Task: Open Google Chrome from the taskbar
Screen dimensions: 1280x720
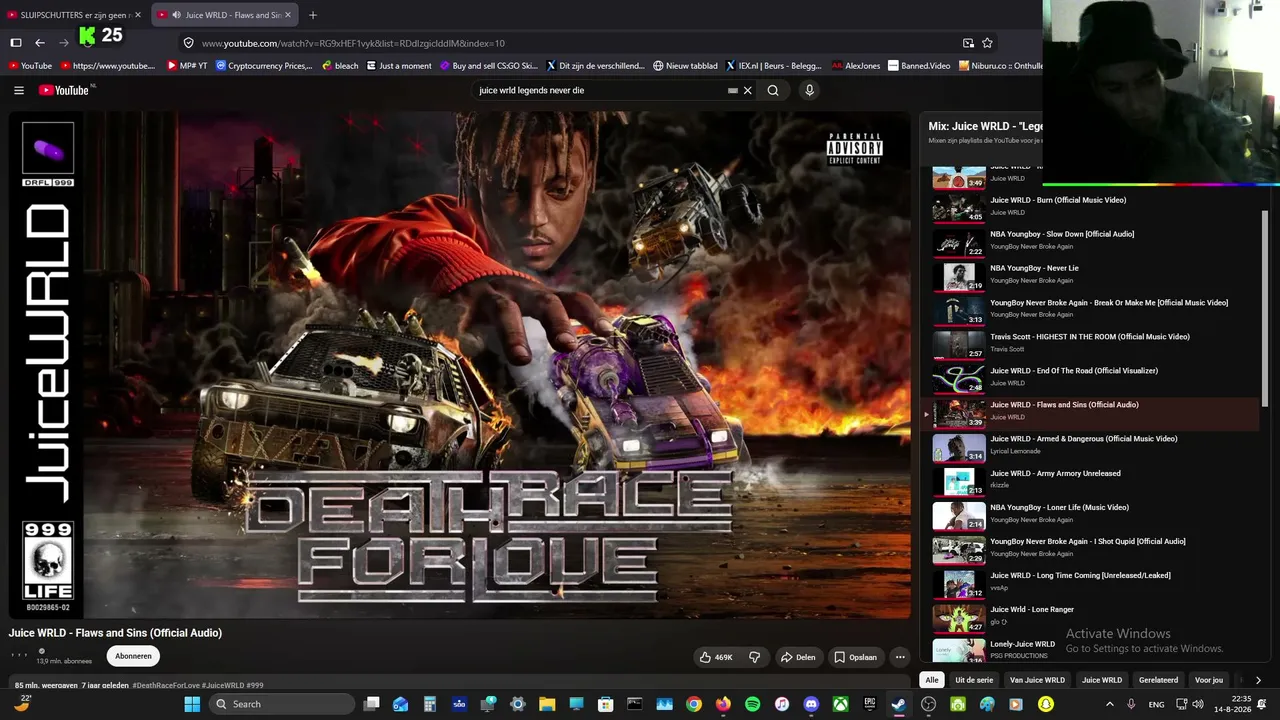Action: click(x=694, y=704)
